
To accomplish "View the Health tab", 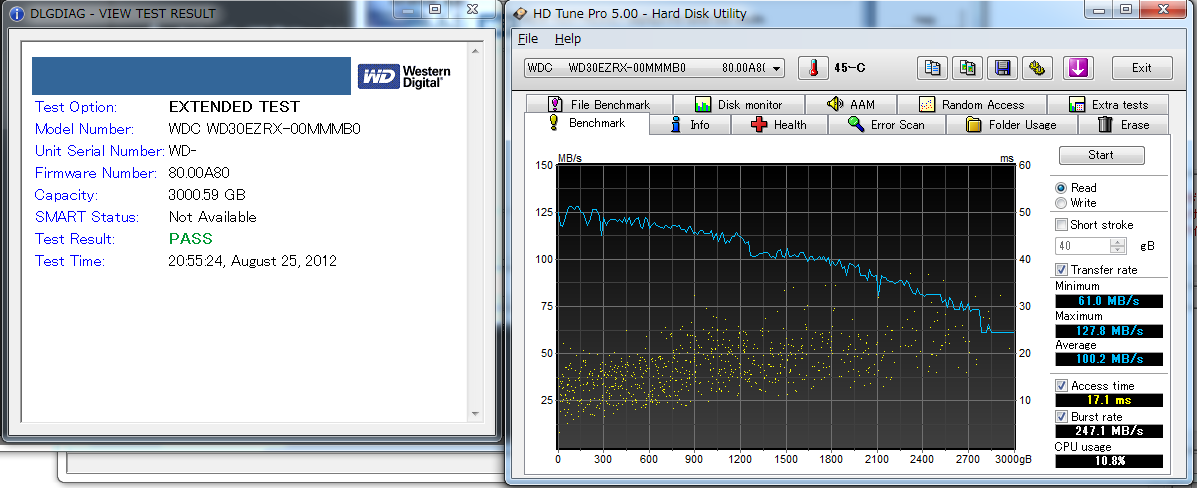I will tap(779, 124).
